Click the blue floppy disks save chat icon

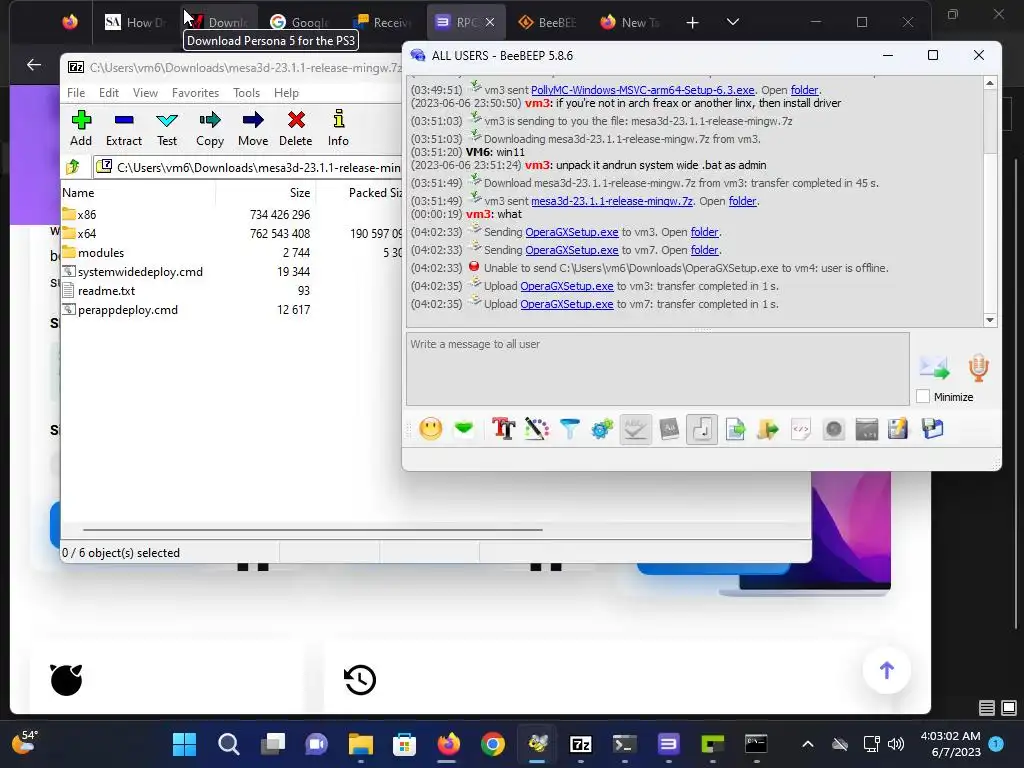pos(932,429)
